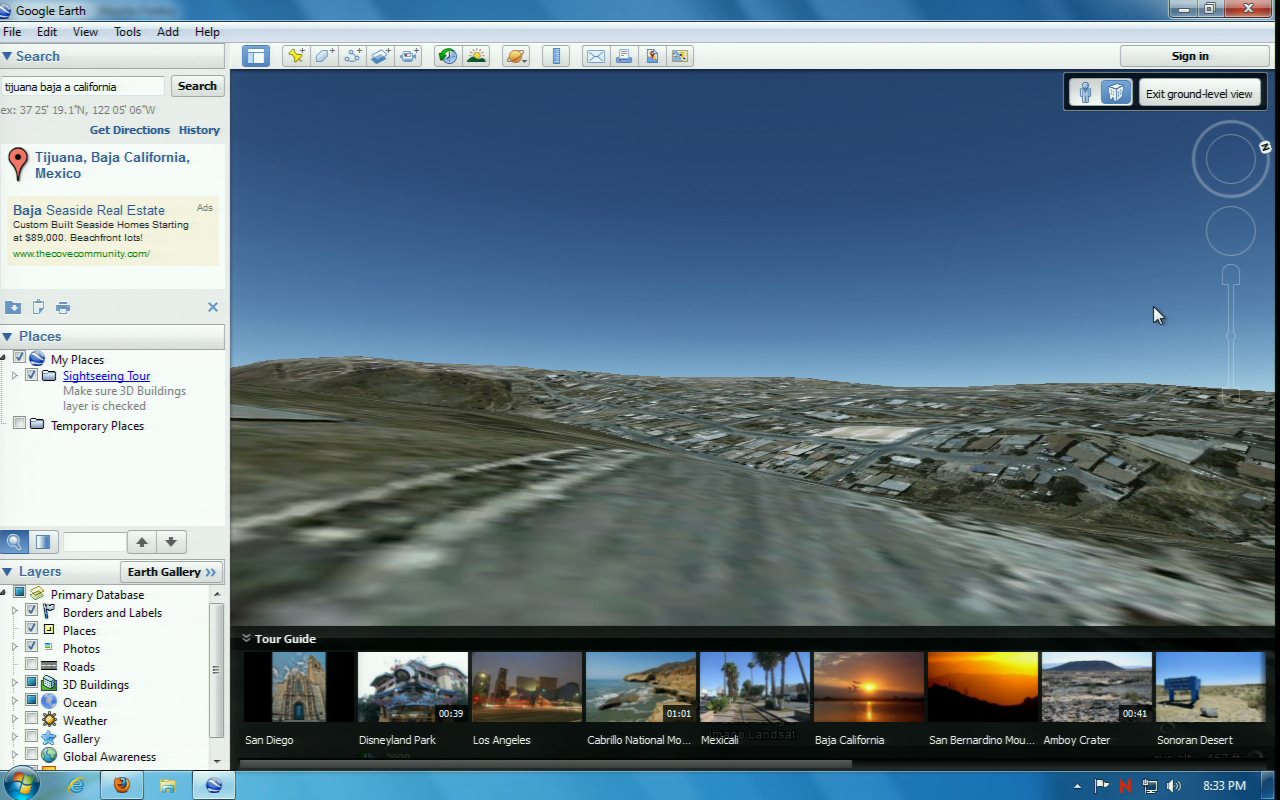Screen dimensions: 1280x800
Task: Open the Tools menu
Action: [x=127, y=32]
